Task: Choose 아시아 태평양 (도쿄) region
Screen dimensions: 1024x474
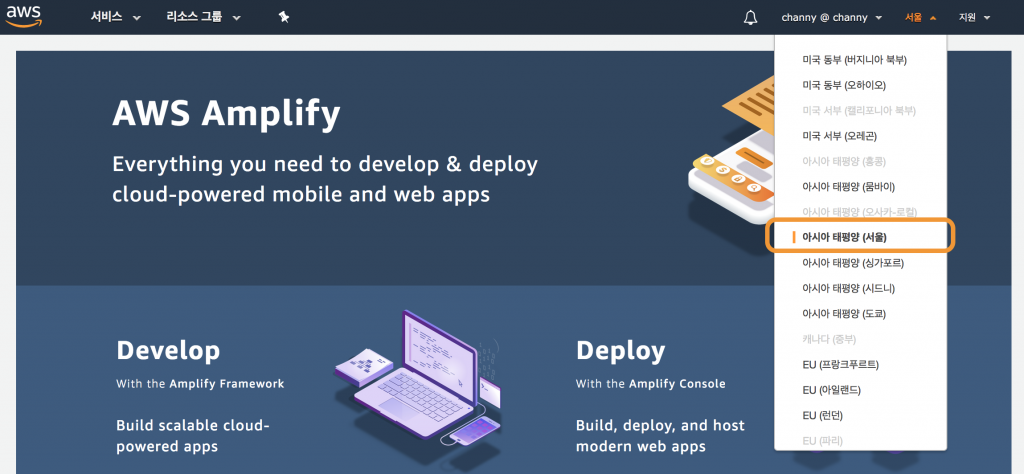Action: pos(844,313)
